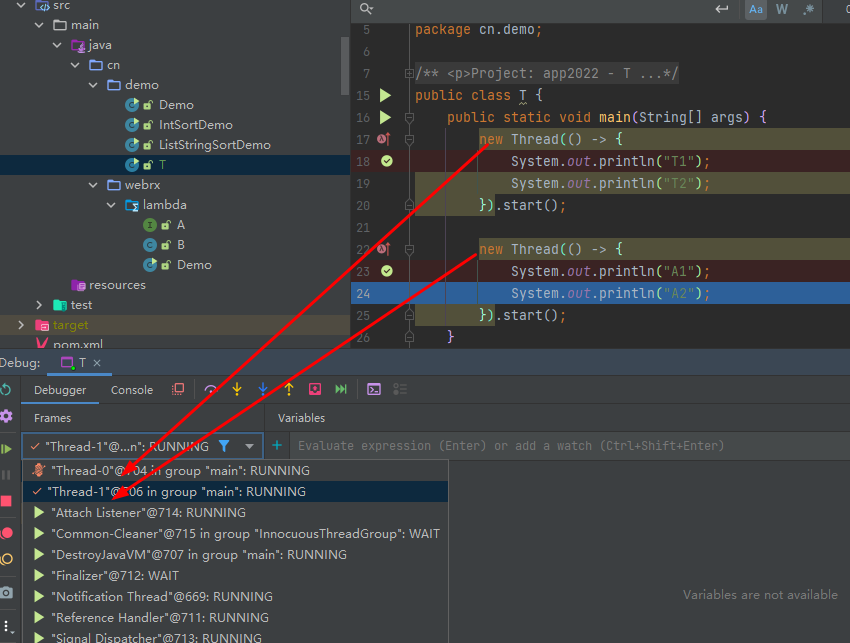Toggle the breakpoint on line 18
The width and height of the screenshot is (850, 643).
pyautogui.click(x=387, y=161)
